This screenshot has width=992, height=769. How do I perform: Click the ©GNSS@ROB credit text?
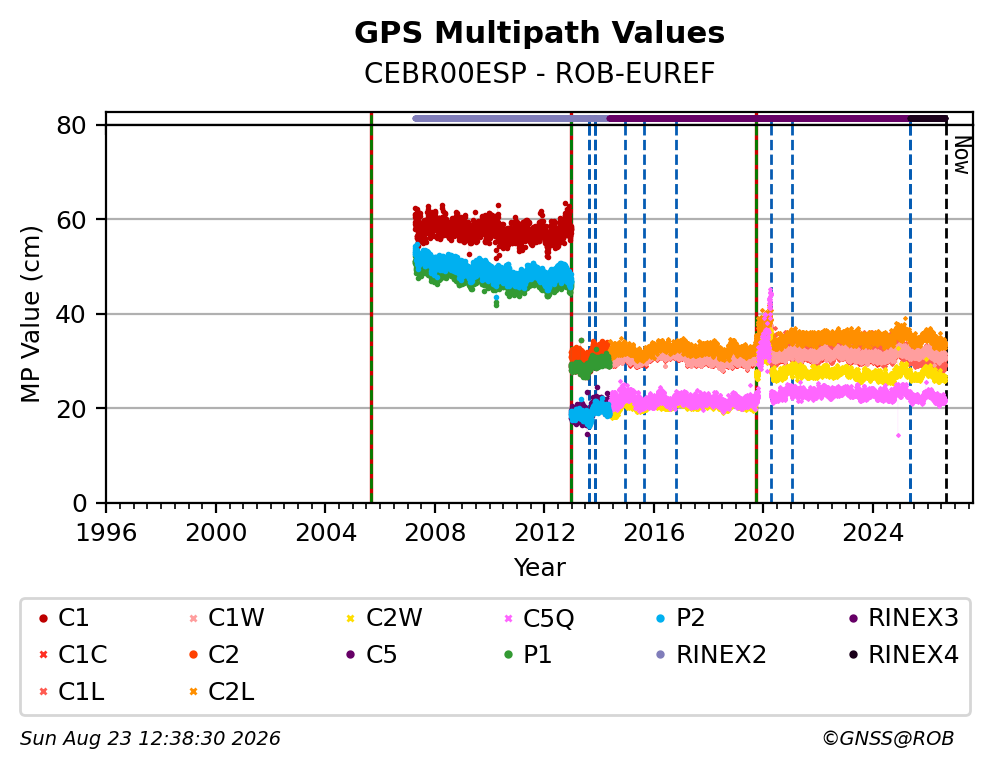tap(888, 739)
